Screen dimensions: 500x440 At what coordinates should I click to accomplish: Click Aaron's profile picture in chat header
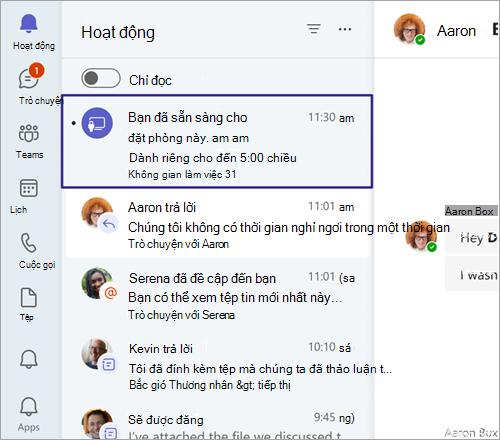coord(409,29)
